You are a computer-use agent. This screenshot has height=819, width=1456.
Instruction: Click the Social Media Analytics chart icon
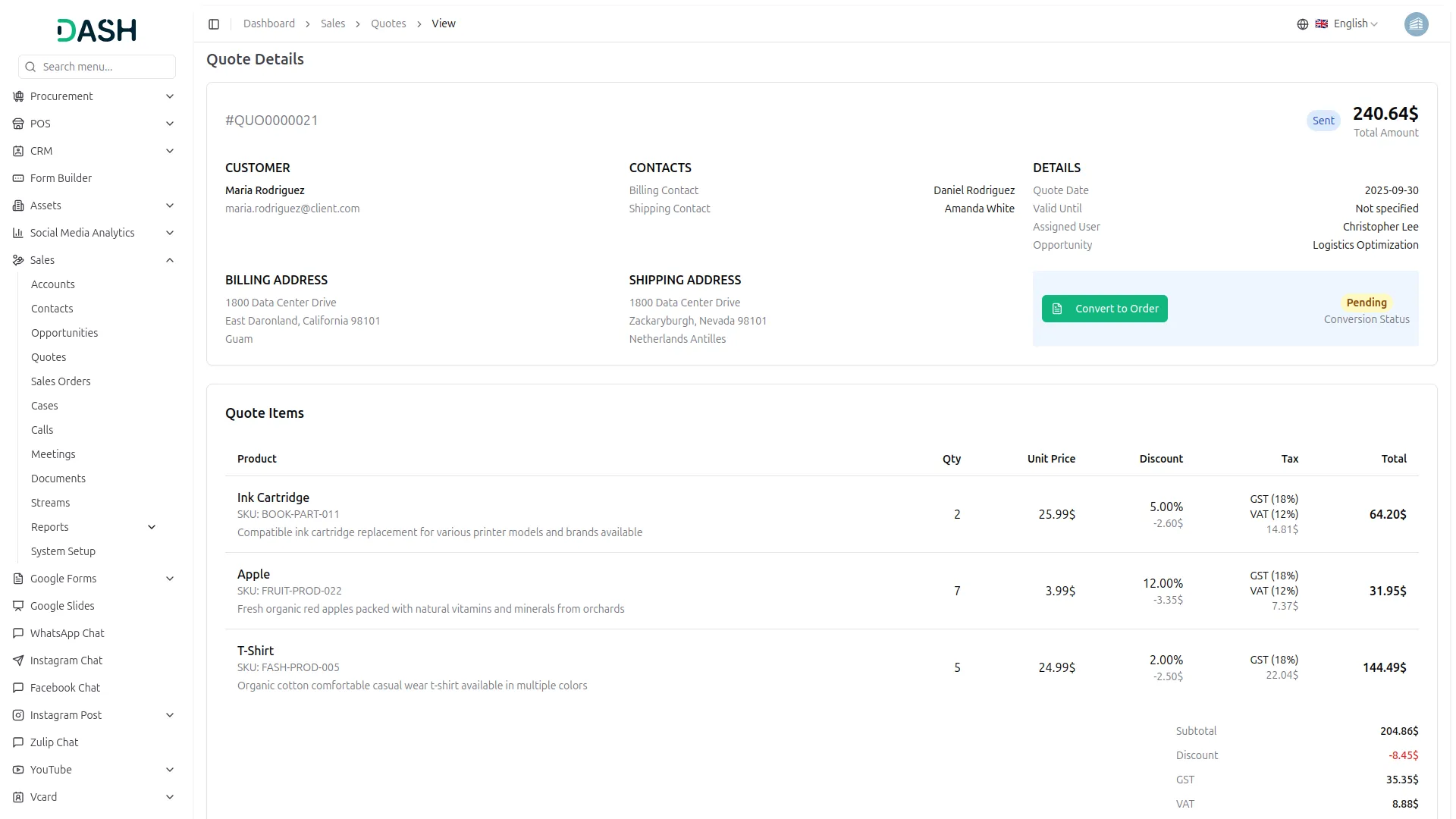[x=18, y=233]
